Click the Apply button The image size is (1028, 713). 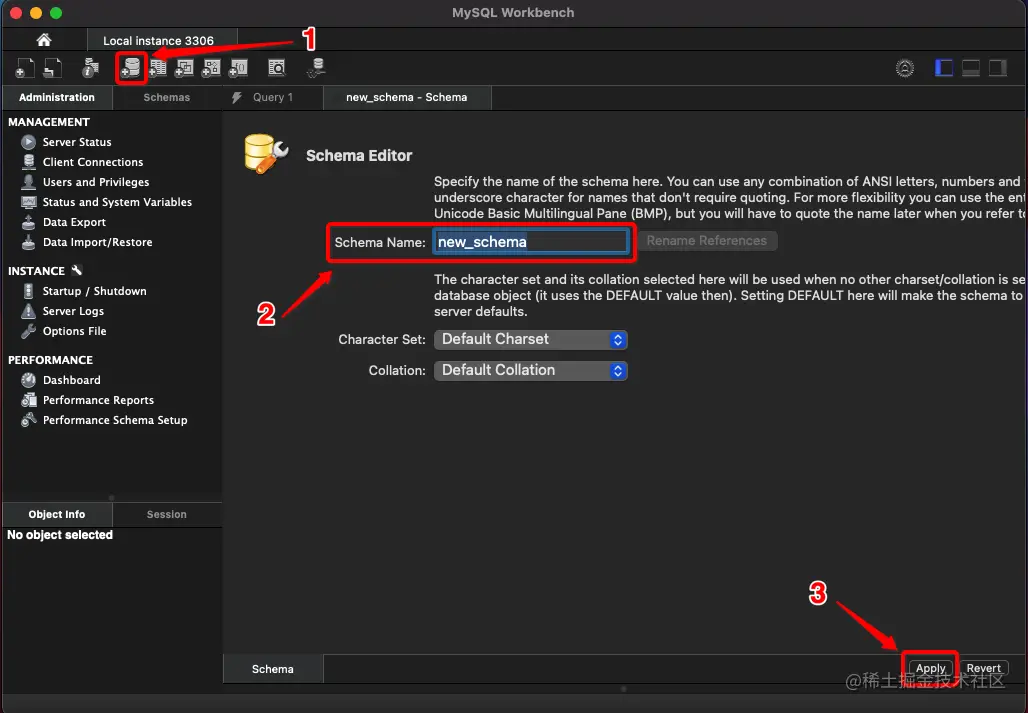click(930, 668)
